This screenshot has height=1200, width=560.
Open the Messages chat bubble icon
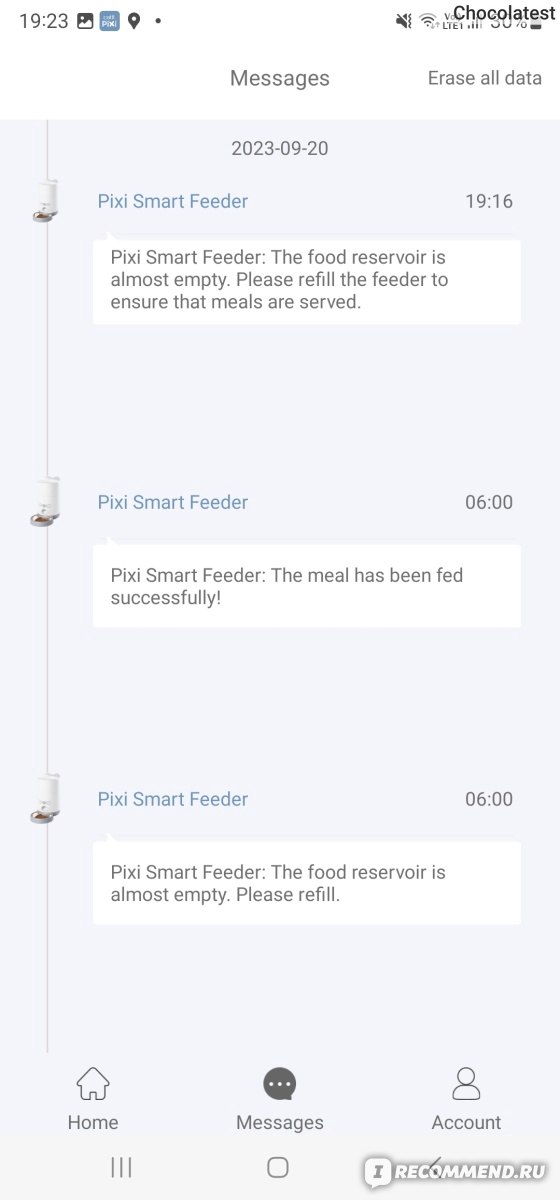pyautogui.click(x=280, y=1083)
